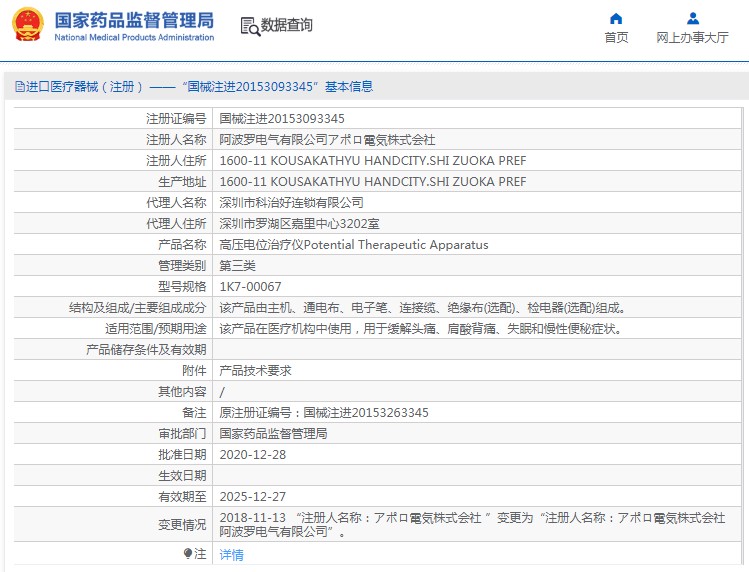Click the 产品储存条件及有效期 row label
749x572 pixels.
pyautogui.click(x=146, y=350)
